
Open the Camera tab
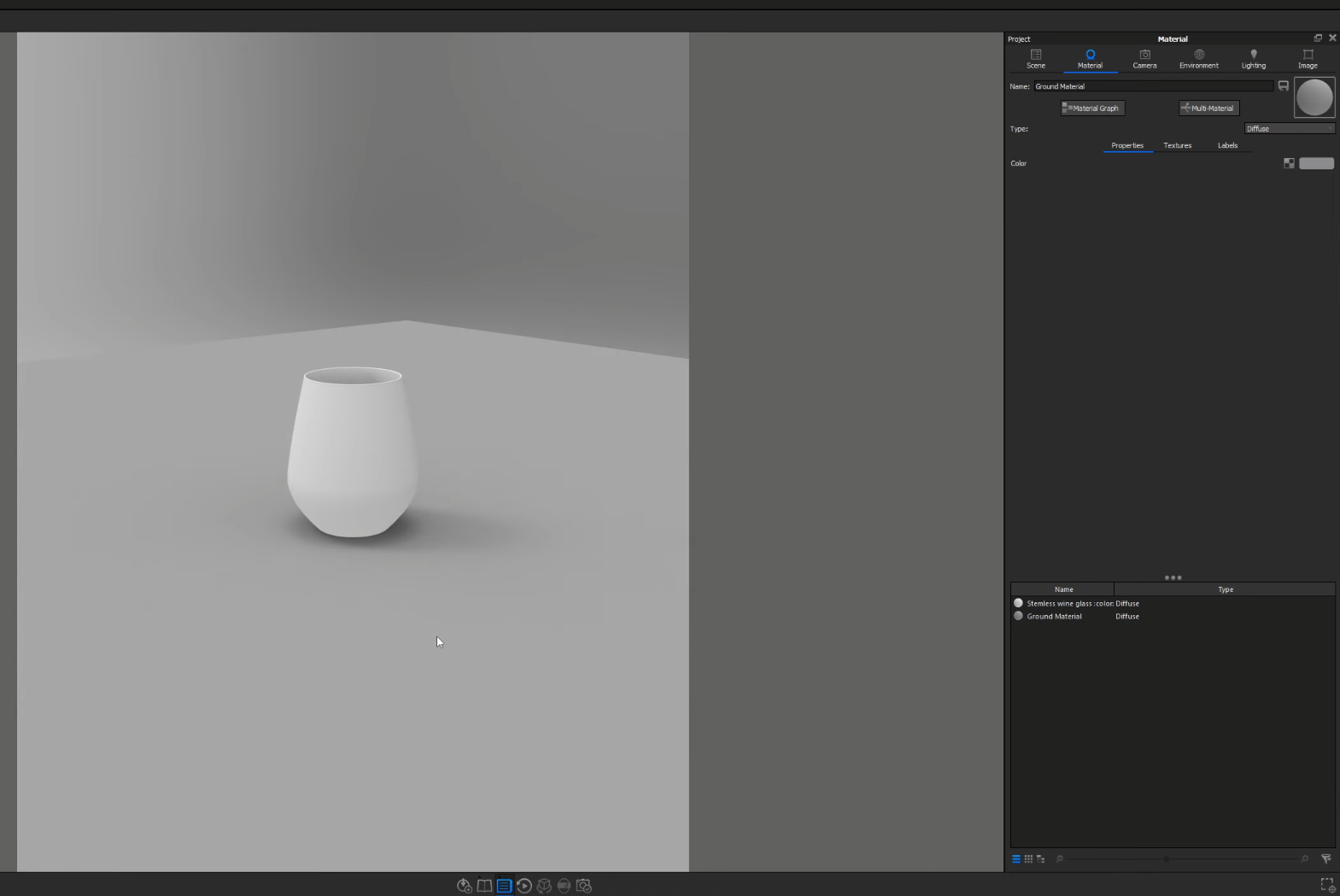[x=1144, y=59]
